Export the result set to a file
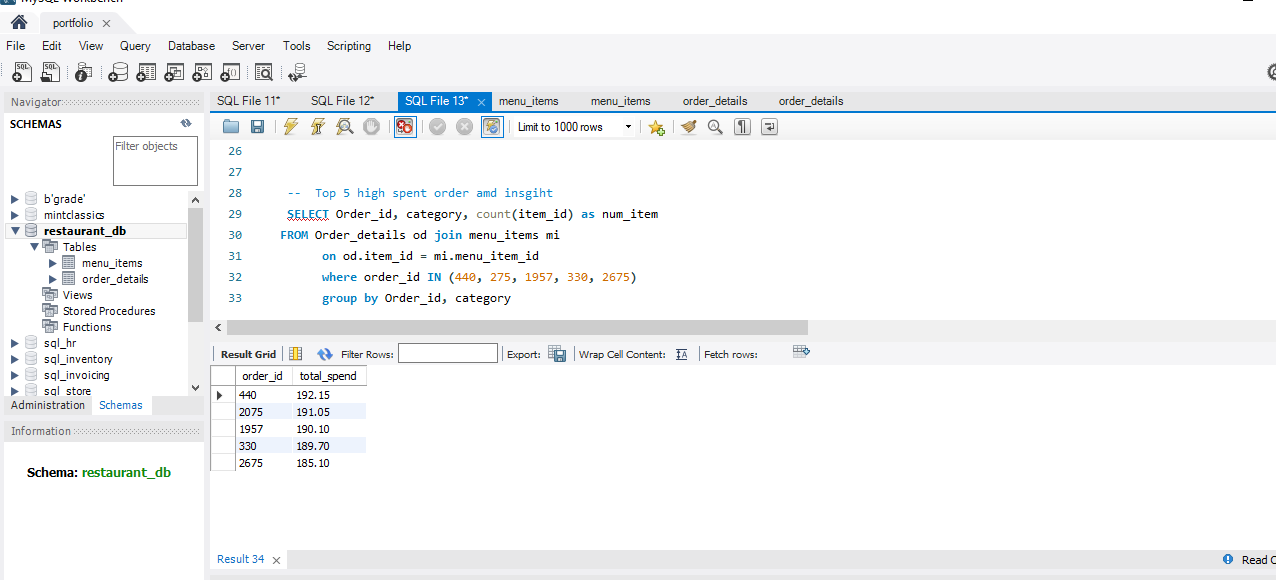Image resolution: width=1276 pixels, height=580 pixels. coord(557,354)
